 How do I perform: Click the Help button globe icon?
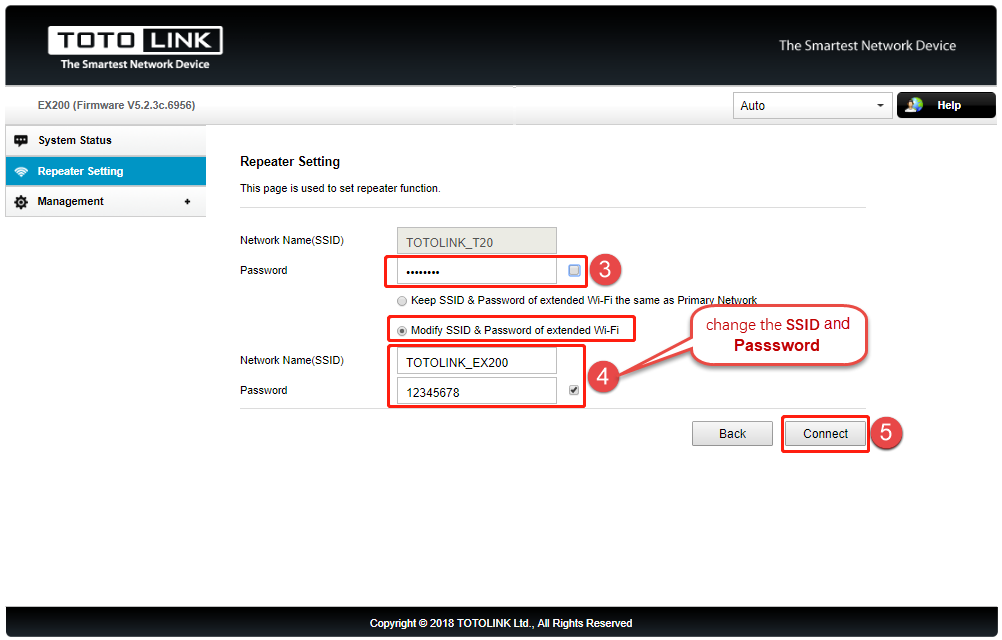[x=914, y=105]
